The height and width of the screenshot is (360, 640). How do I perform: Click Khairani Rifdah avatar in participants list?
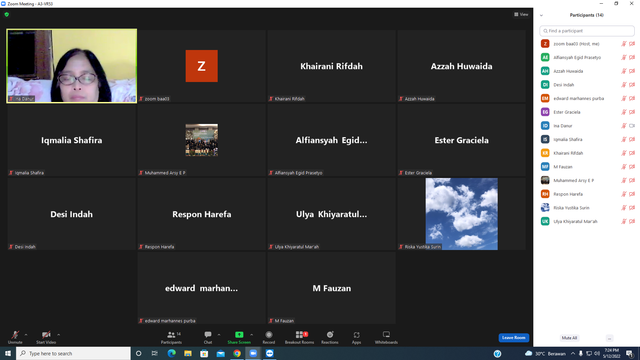tap(545, 153)
